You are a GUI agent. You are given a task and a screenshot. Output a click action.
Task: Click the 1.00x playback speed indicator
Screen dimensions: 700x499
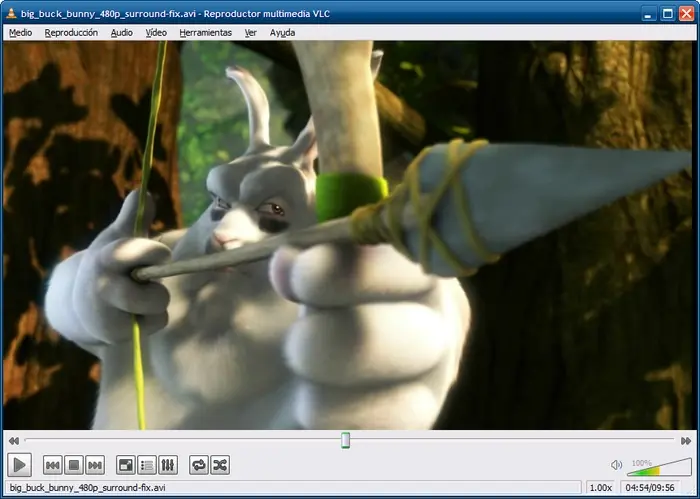601,487
